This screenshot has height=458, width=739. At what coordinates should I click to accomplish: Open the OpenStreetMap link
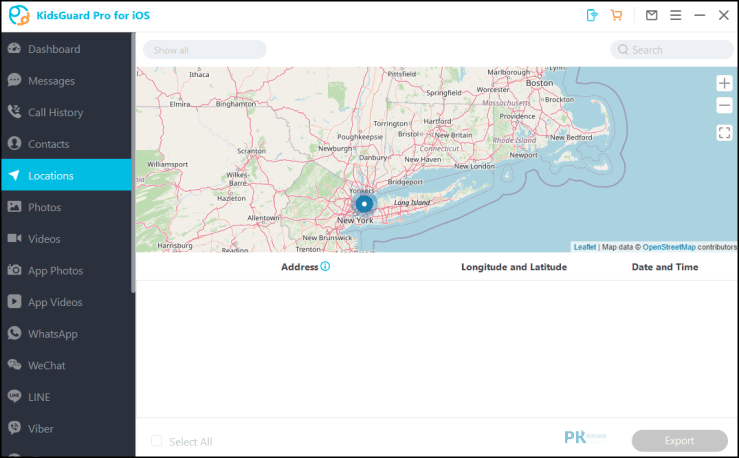coord(669,247)
